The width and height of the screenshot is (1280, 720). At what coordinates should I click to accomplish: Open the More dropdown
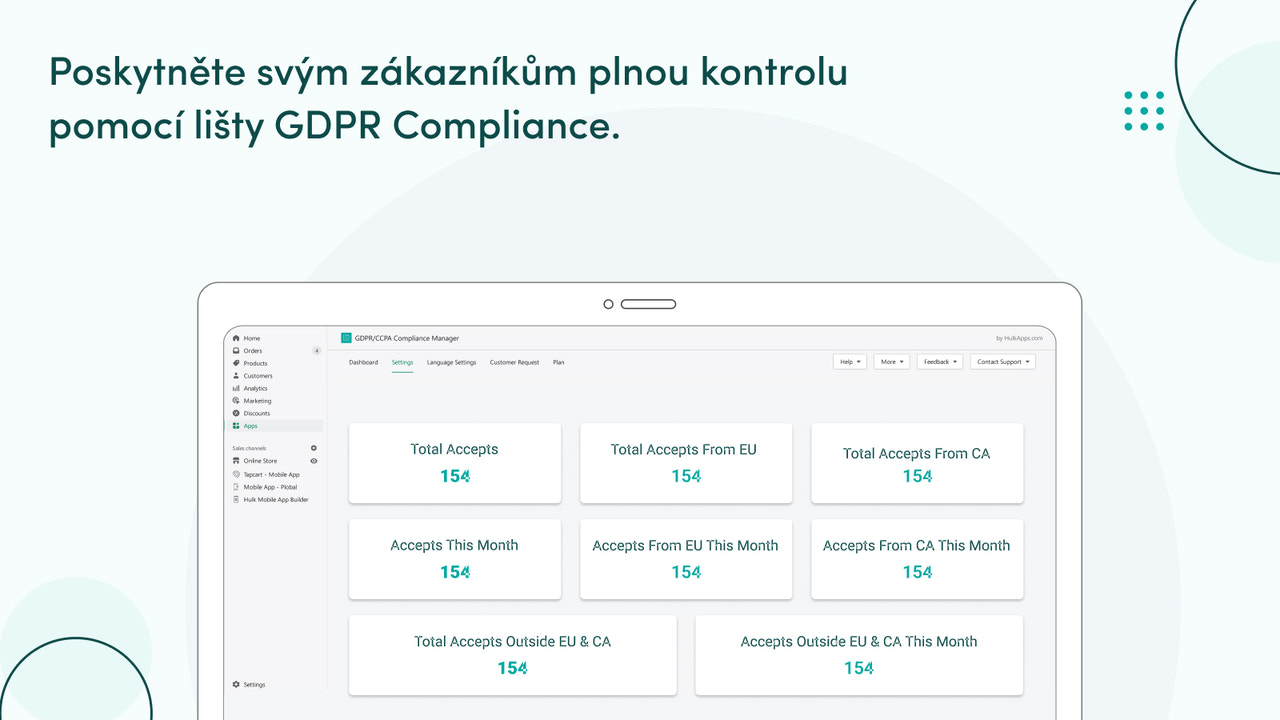point(892,362)
